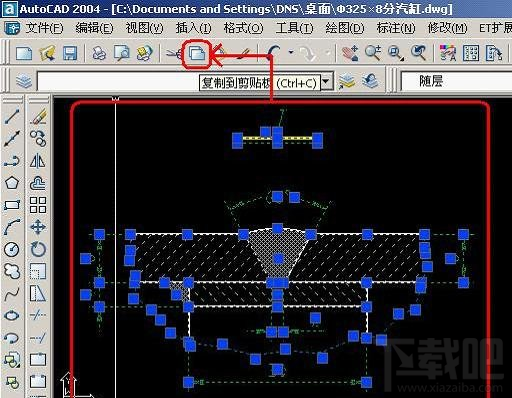Image resolution: width=512 pixels, height=398 pixels.
Task: Expand the Redo history dropdown arrow
Action: point(328,52)
